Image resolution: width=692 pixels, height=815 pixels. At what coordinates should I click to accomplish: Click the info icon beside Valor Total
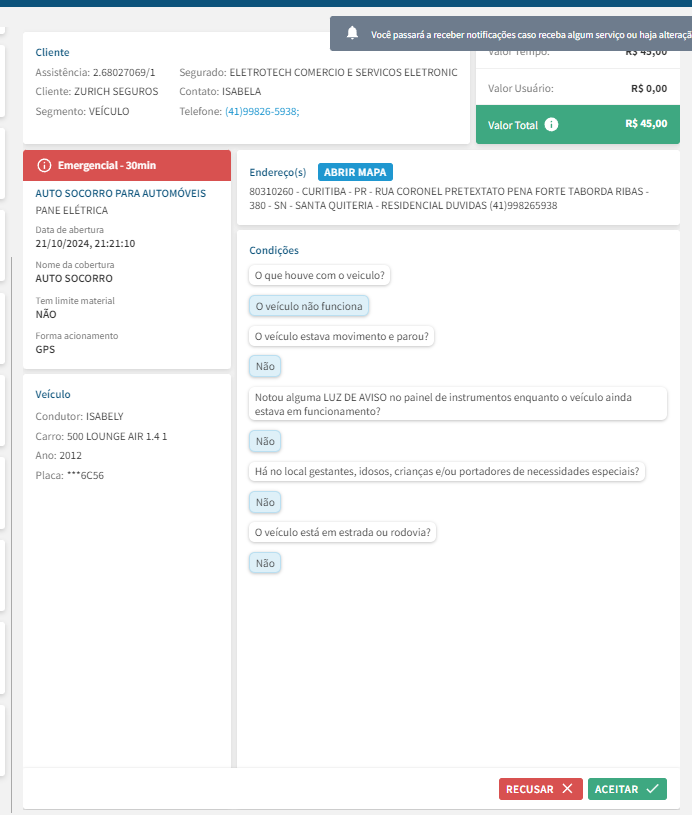(551, 125)
